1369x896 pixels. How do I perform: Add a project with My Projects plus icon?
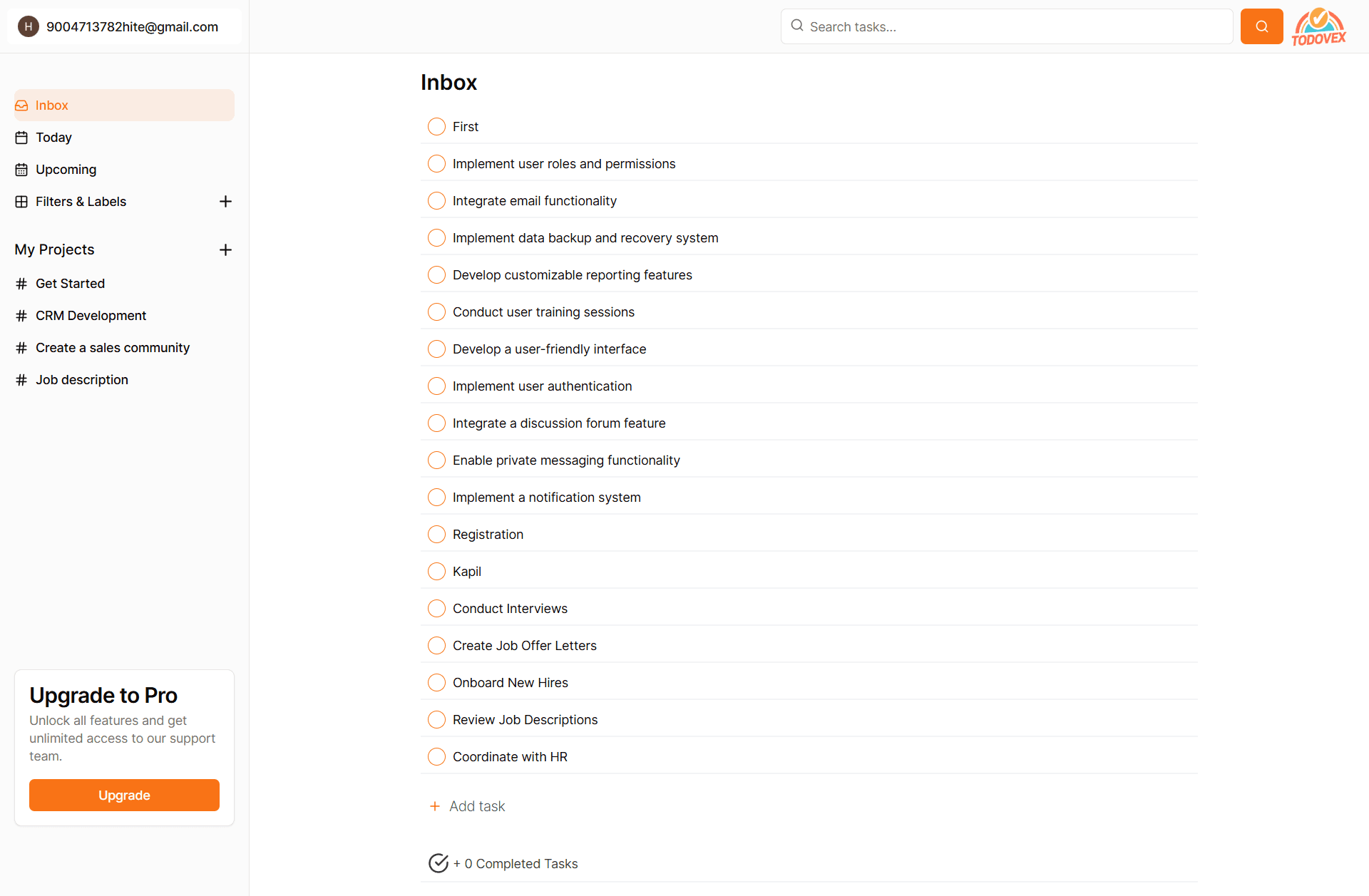coord(225,249)
